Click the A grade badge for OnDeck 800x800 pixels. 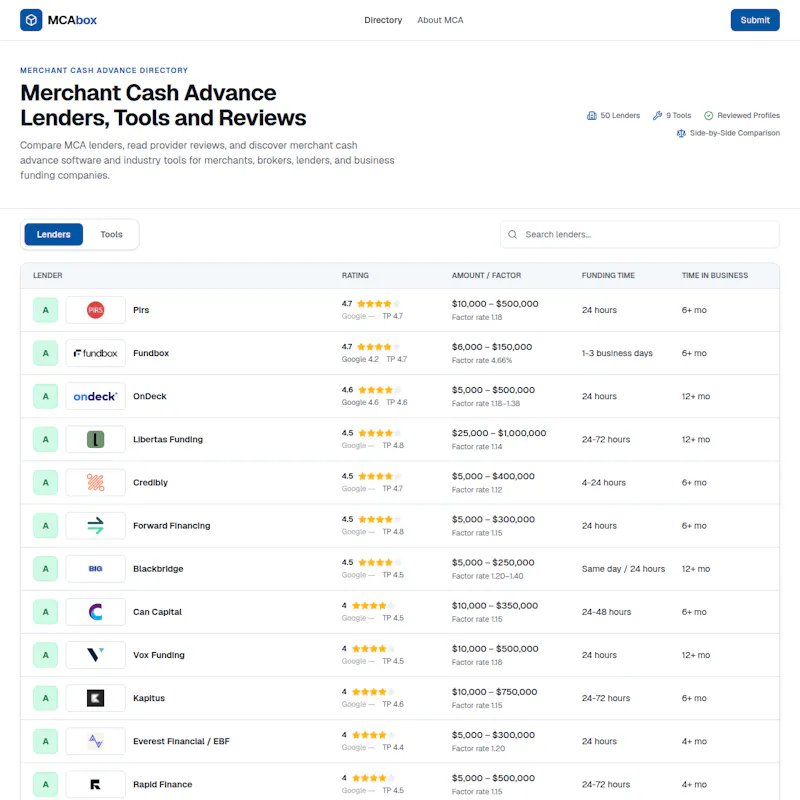(x=45, y=396)
